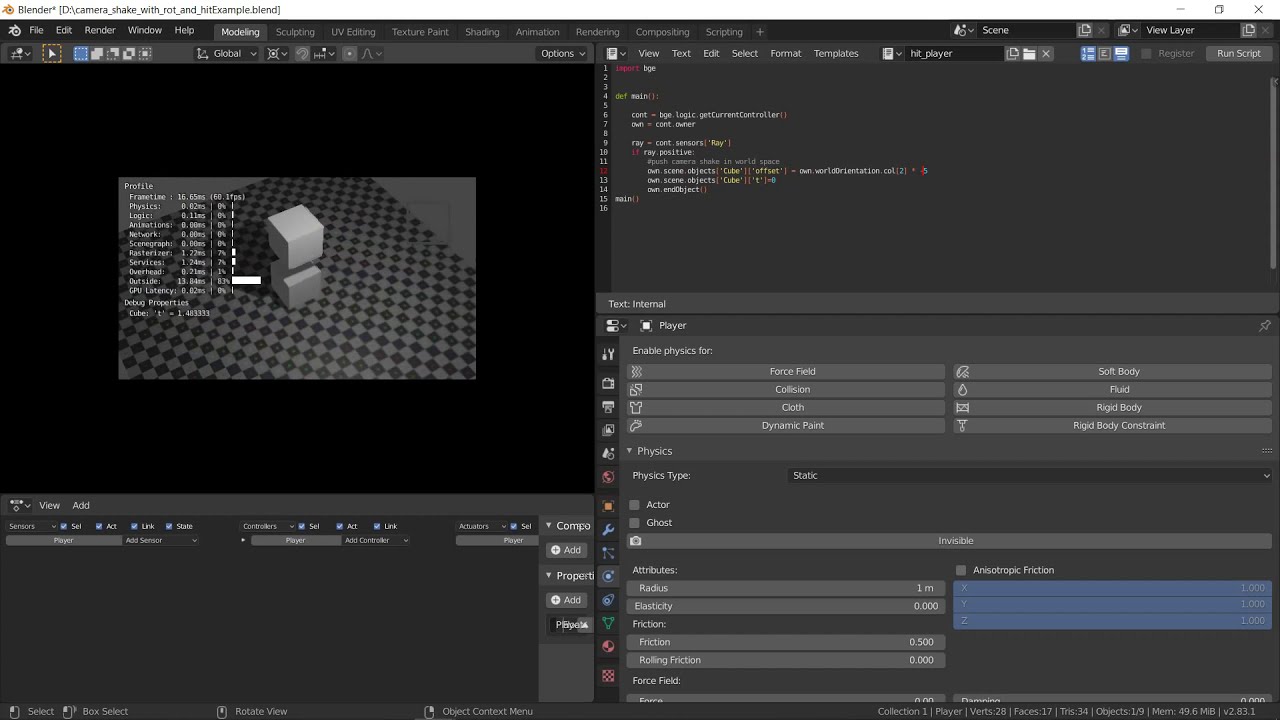Image resolution: width=1280 pixels, height=720 pixels.
Task: Toggle word wrap in text editor
Action: click(x=1105, y=53)
